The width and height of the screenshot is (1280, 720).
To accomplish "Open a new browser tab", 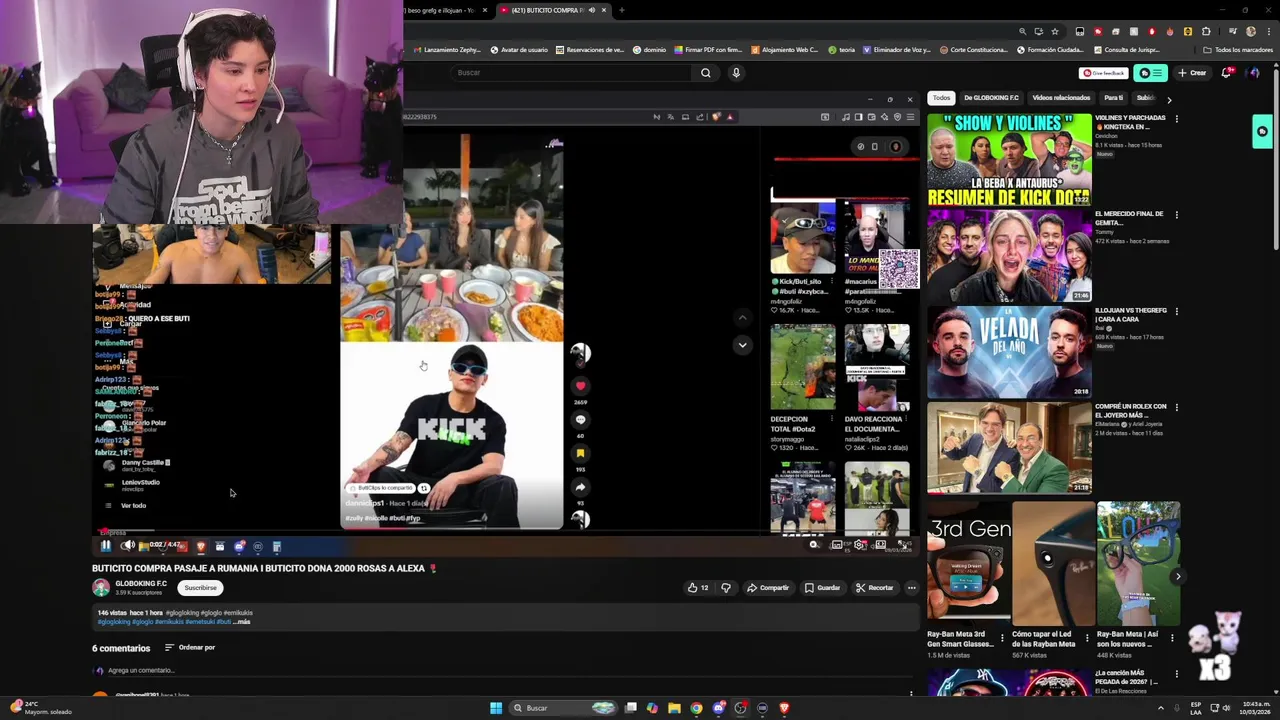I will (621, 10).
